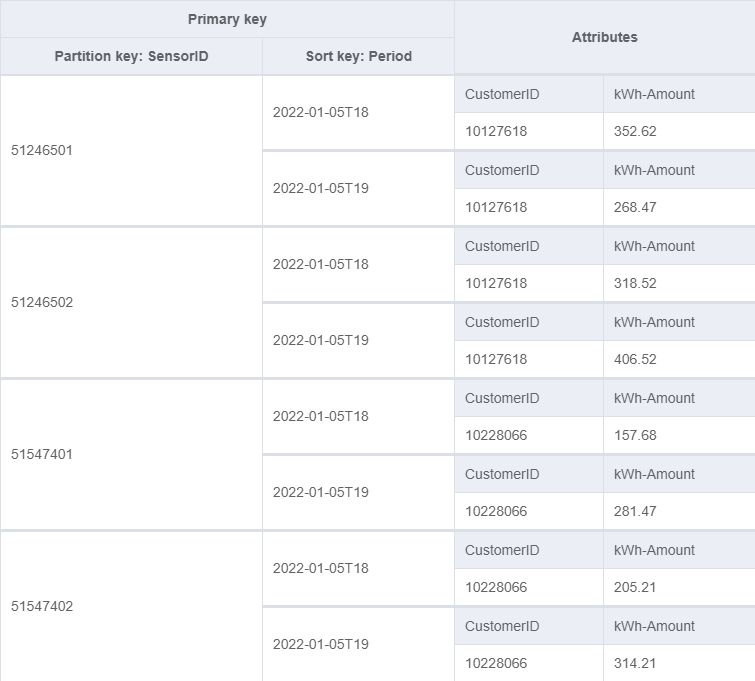Click the kWh-Amount value 318.52
This screenshot has height=681, width=755.
635,283
